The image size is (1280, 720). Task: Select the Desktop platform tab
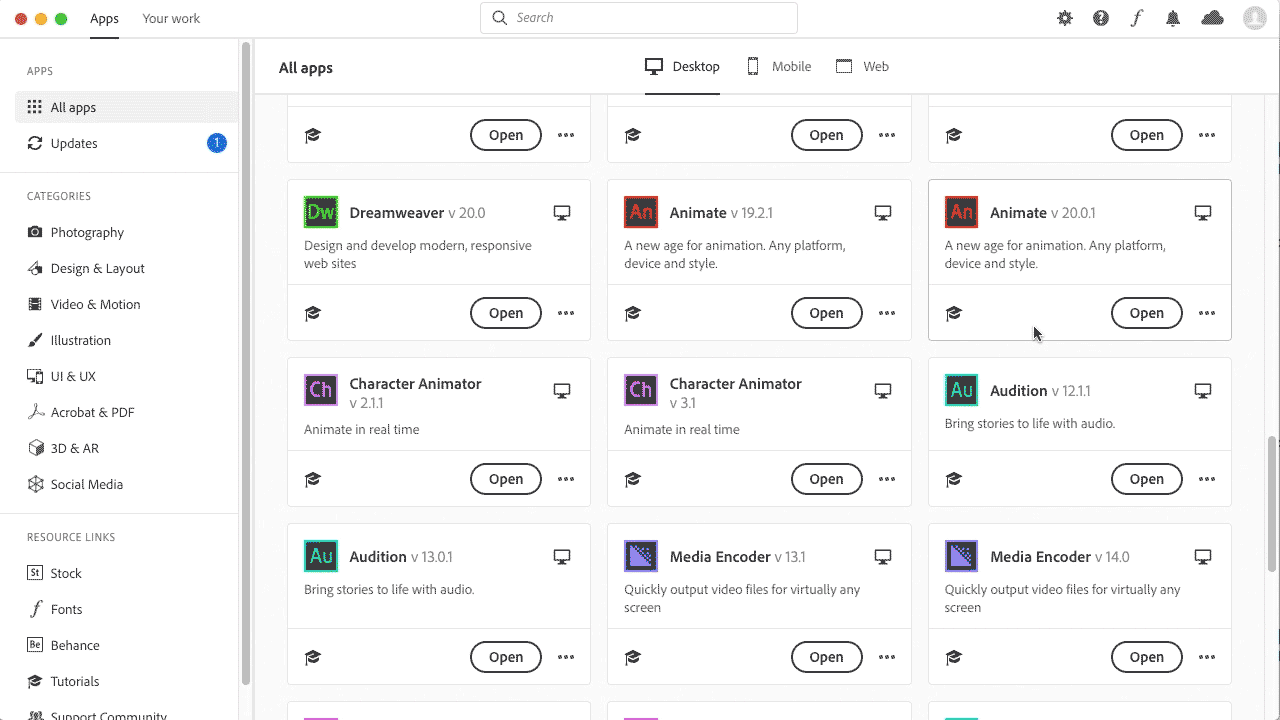pos(682,67)
